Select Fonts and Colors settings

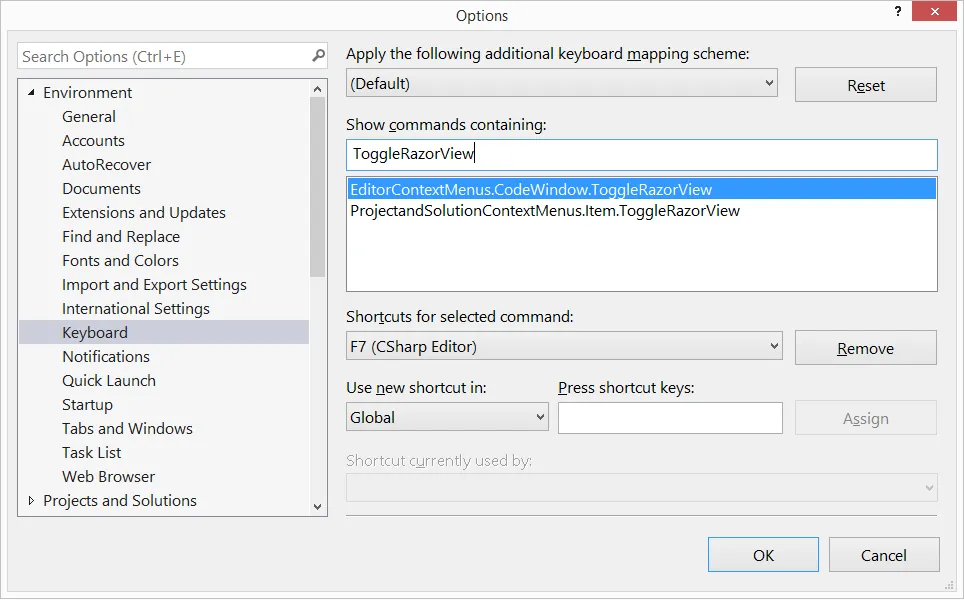click(120, 261)
